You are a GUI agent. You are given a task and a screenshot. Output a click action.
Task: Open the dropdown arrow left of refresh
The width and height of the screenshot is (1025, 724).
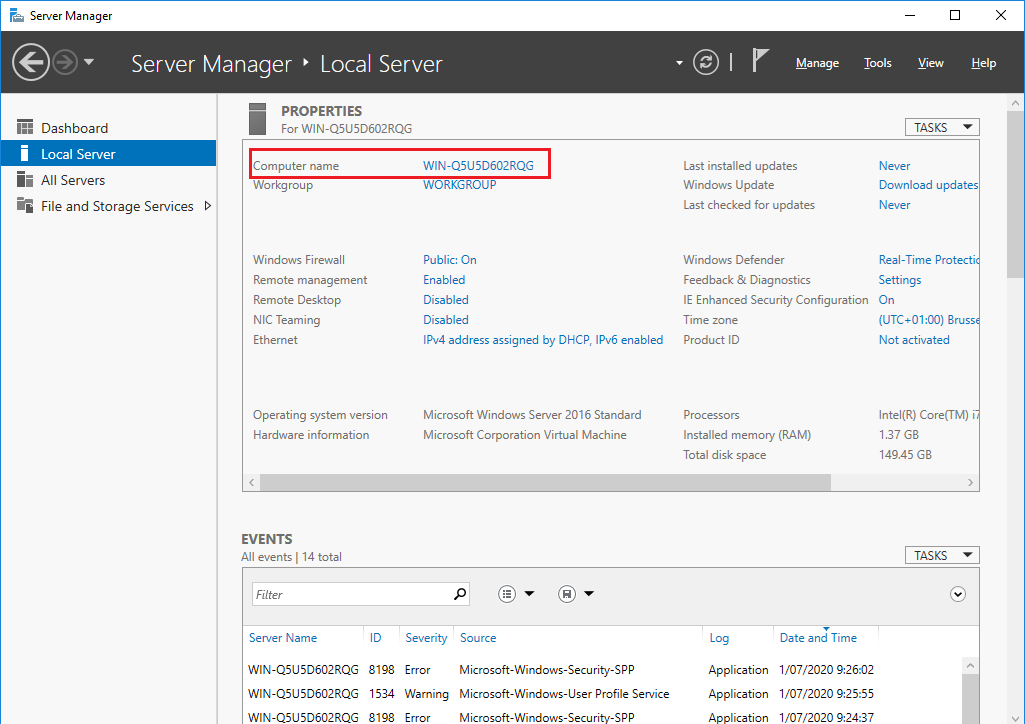click(x=679, y=63)
